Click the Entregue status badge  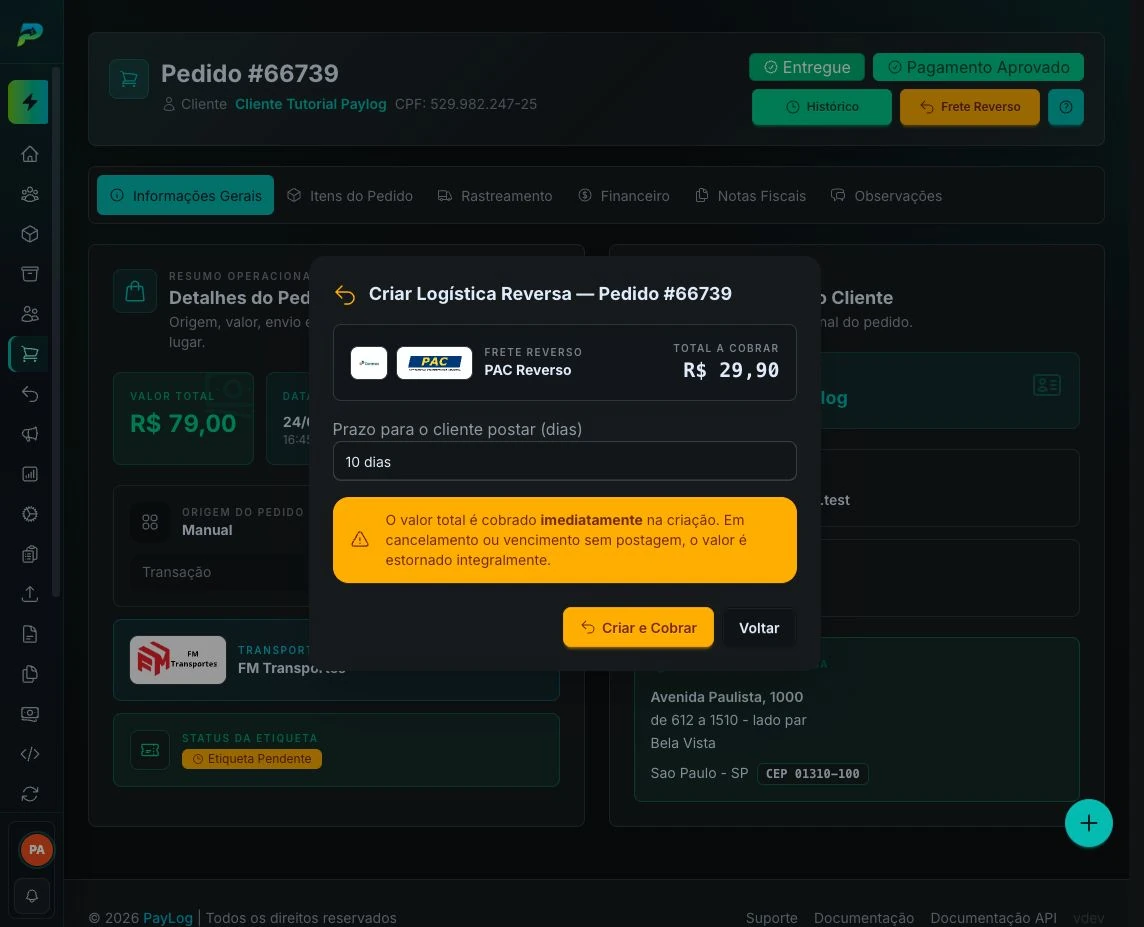pyautogui.click(x=807, y=67)
